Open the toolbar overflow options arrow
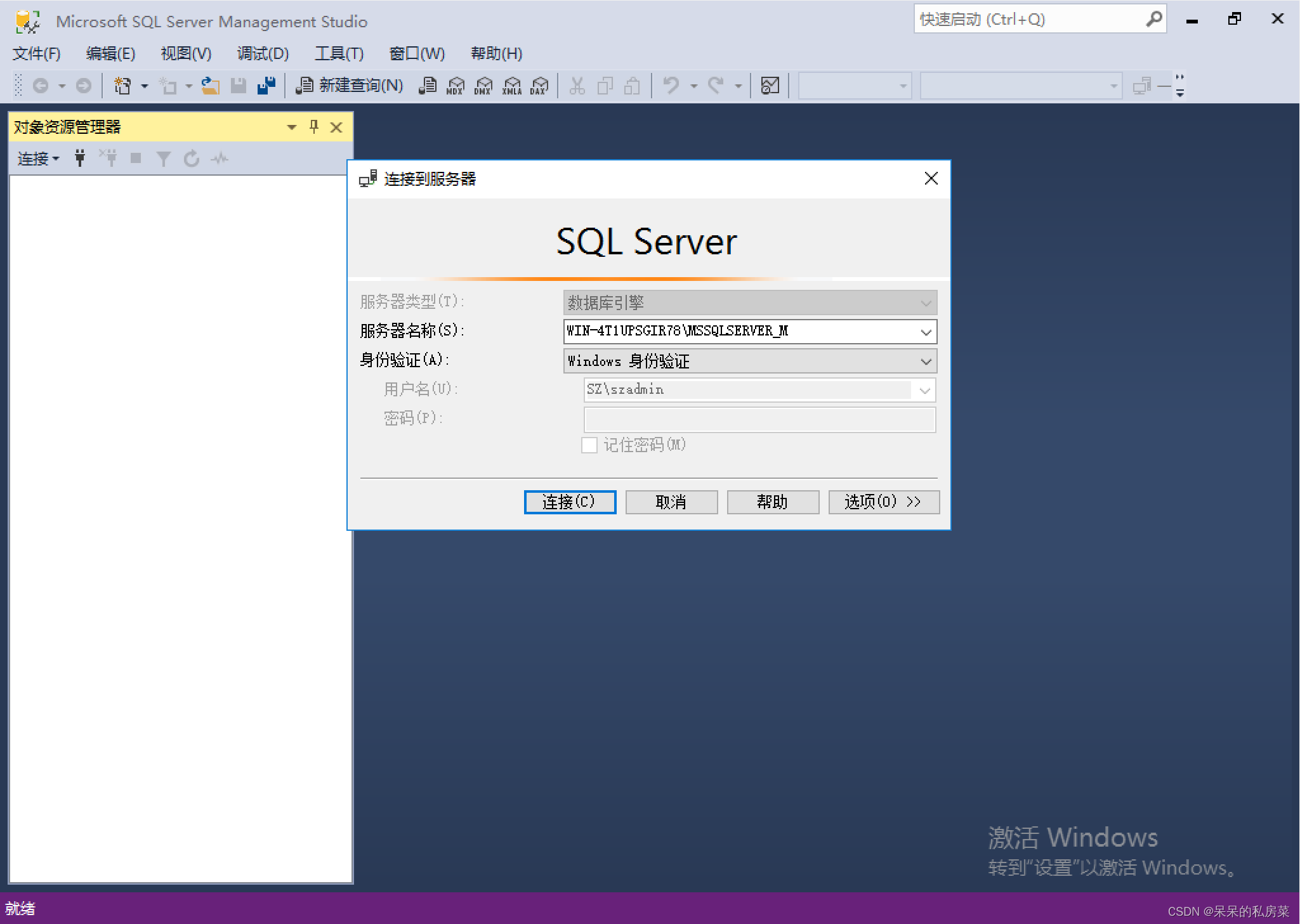Viewport: 1300px width, 924px height. point(1179,93)
